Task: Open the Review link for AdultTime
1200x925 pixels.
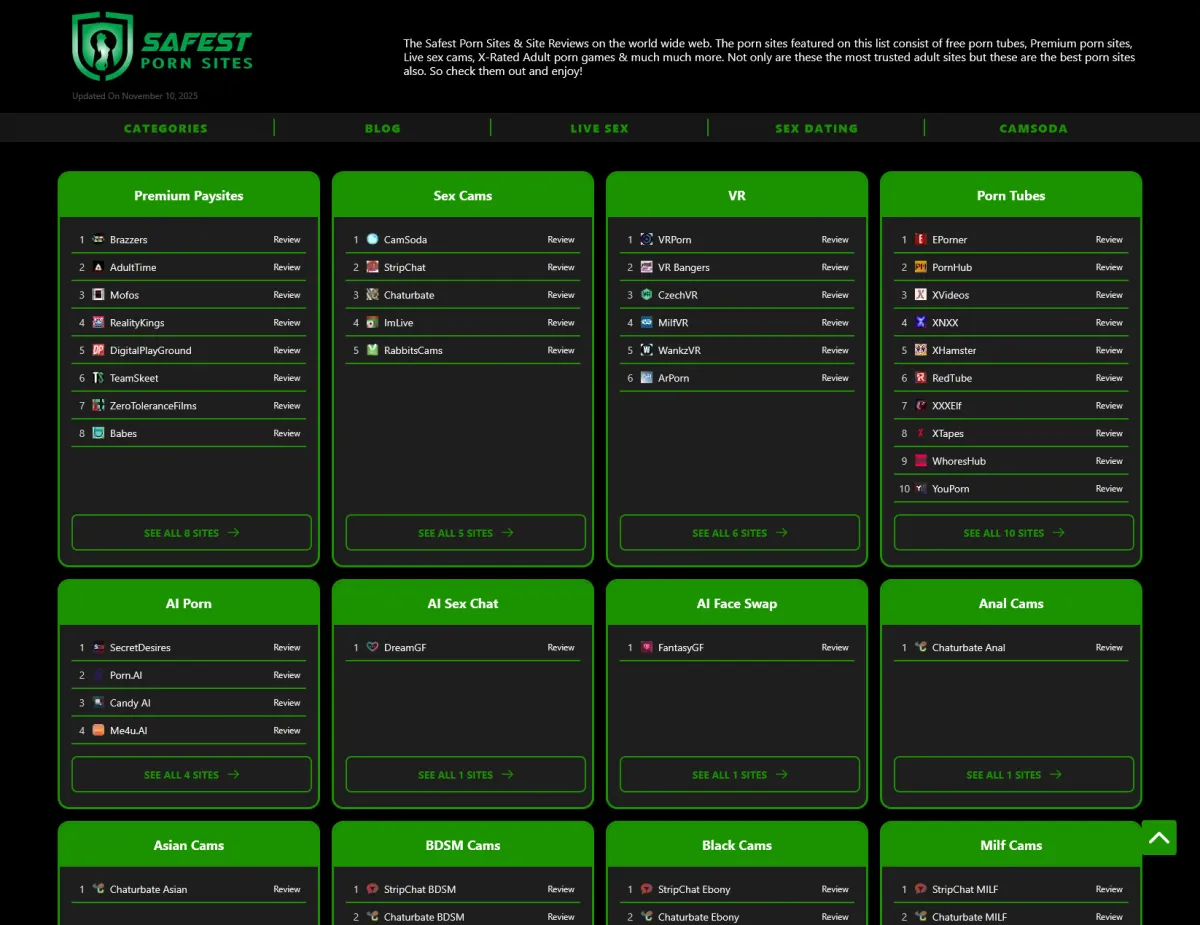Action: 287,268
